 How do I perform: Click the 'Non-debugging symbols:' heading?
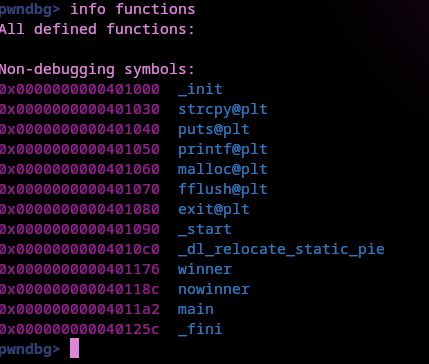97,69
